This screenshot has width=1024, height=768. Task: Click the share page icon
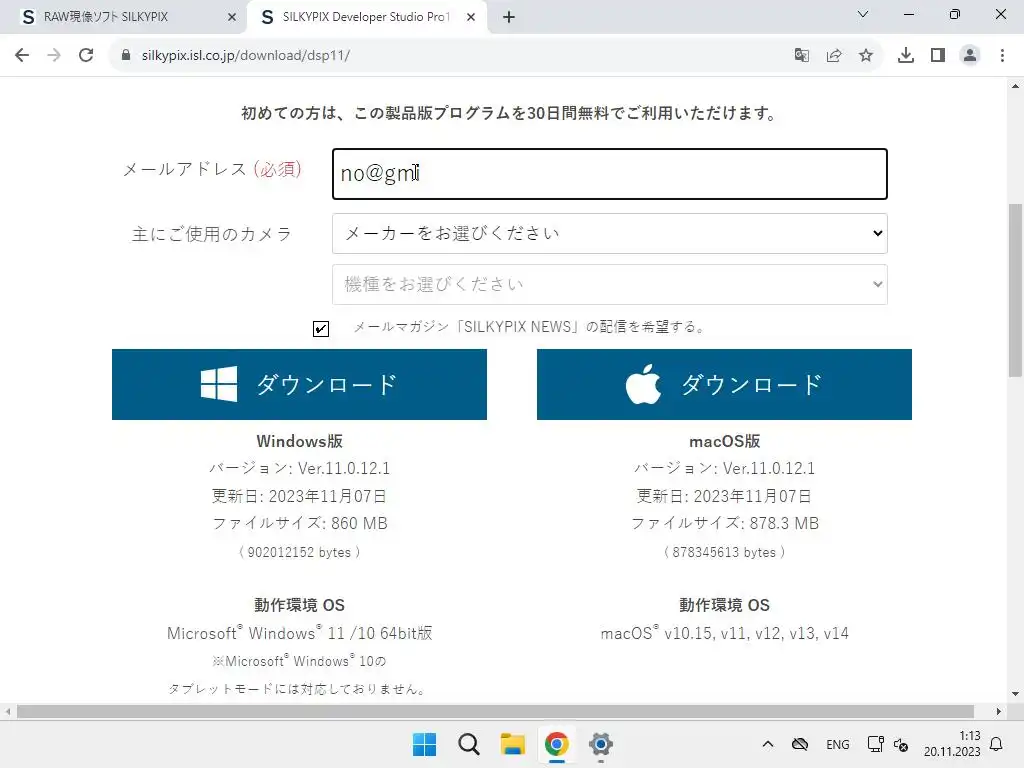834,56
